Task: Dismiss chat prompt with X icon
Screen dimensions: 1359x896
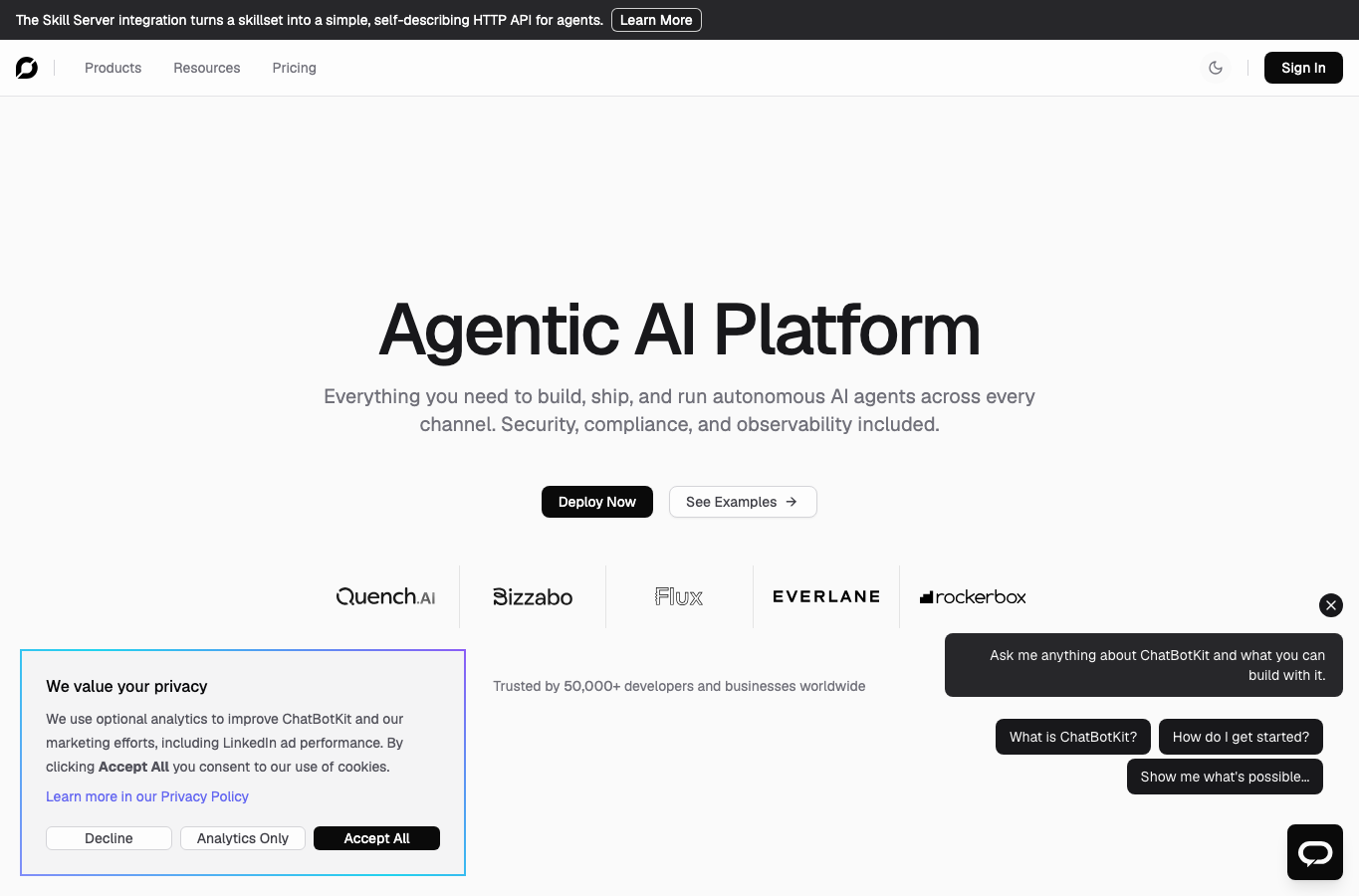Action: (1331, 605)
